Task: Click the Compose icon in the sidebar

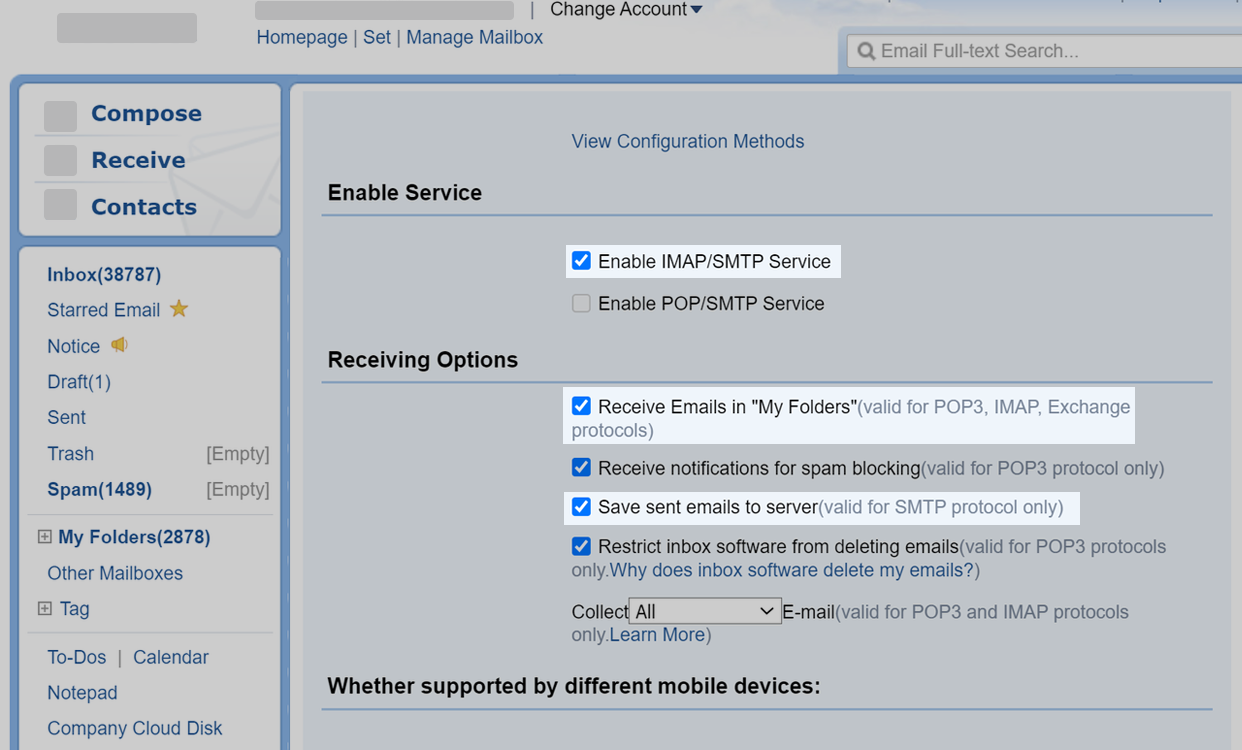Action: (60, 115)
